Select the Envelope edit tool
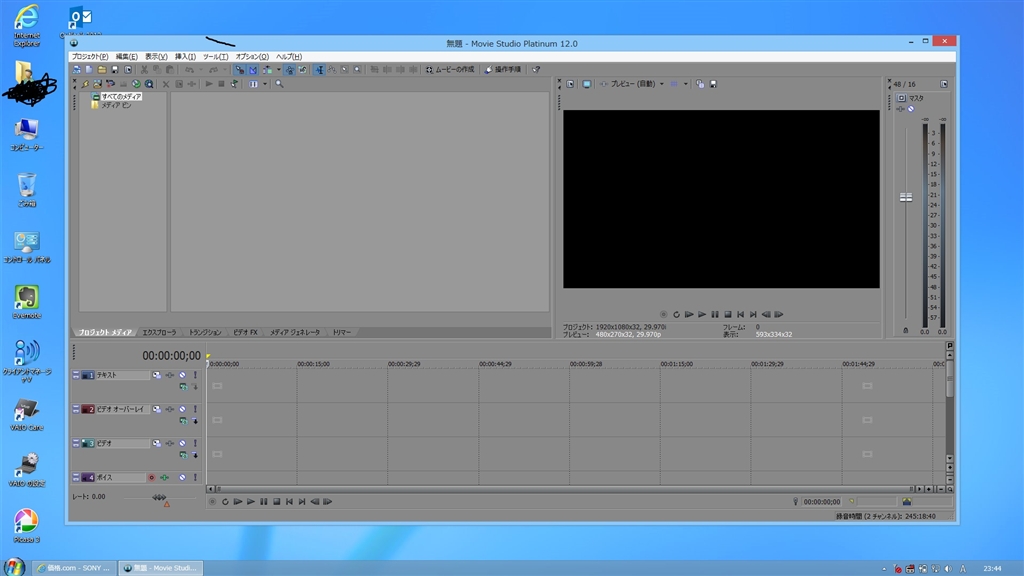 [x=332, y=69]
